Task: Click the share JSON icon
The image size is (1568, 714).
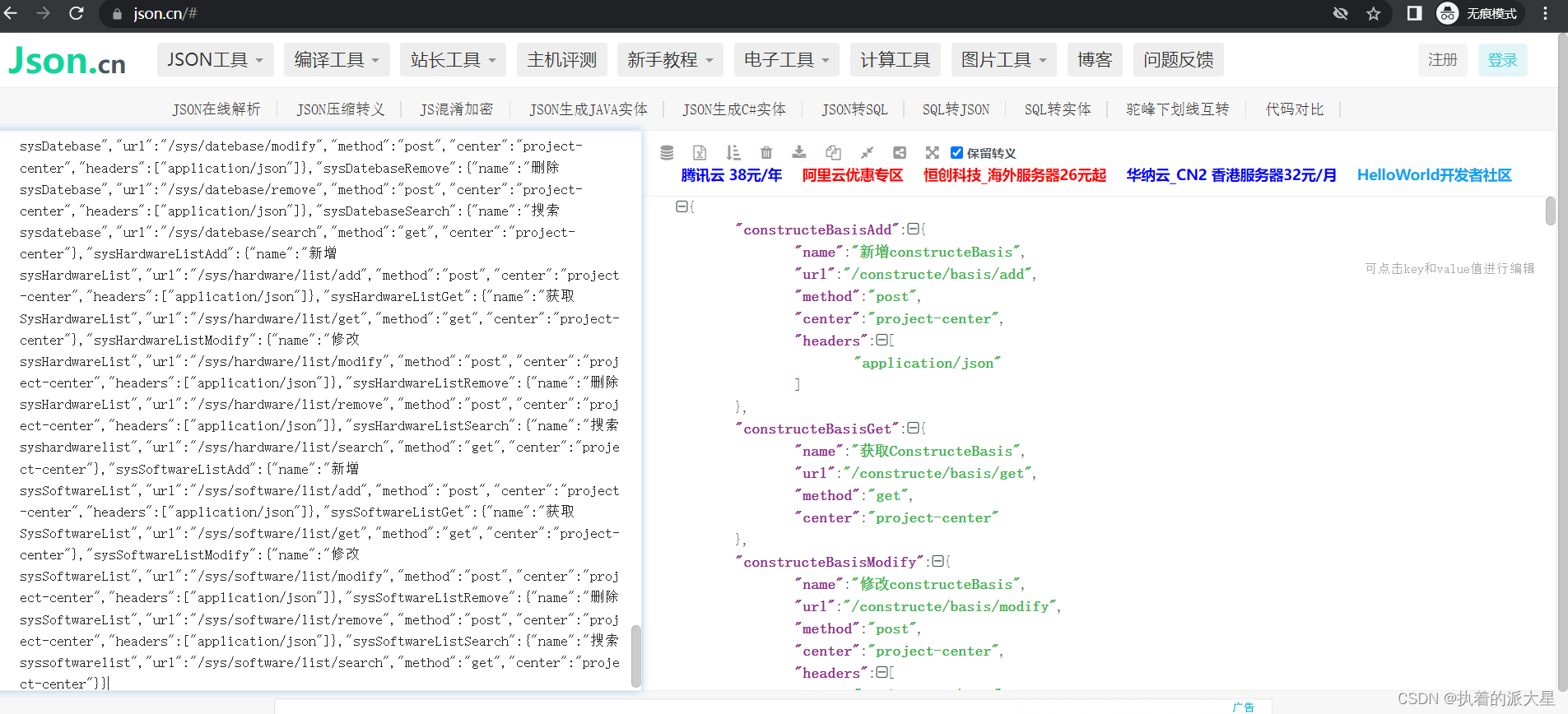Action: point(900,152)
